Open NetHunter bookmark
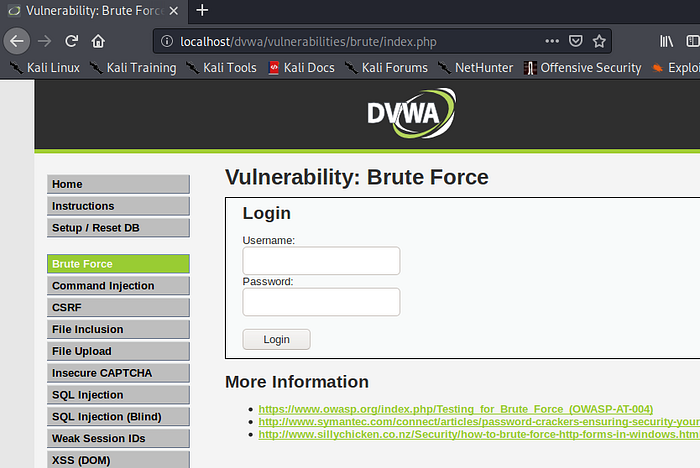 click(475, 68)
